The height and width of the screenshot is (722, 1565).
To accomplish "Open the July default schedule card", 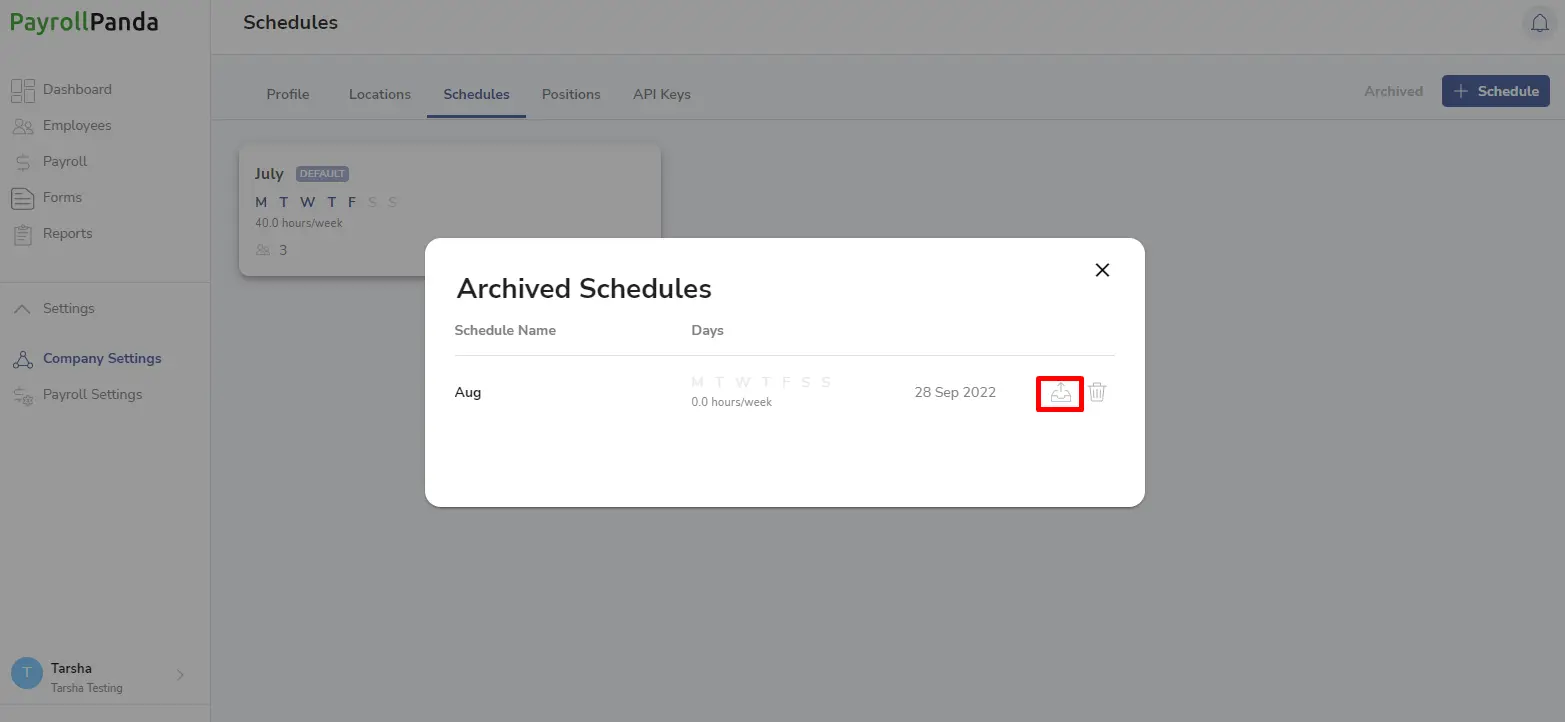I will point(450,210).
